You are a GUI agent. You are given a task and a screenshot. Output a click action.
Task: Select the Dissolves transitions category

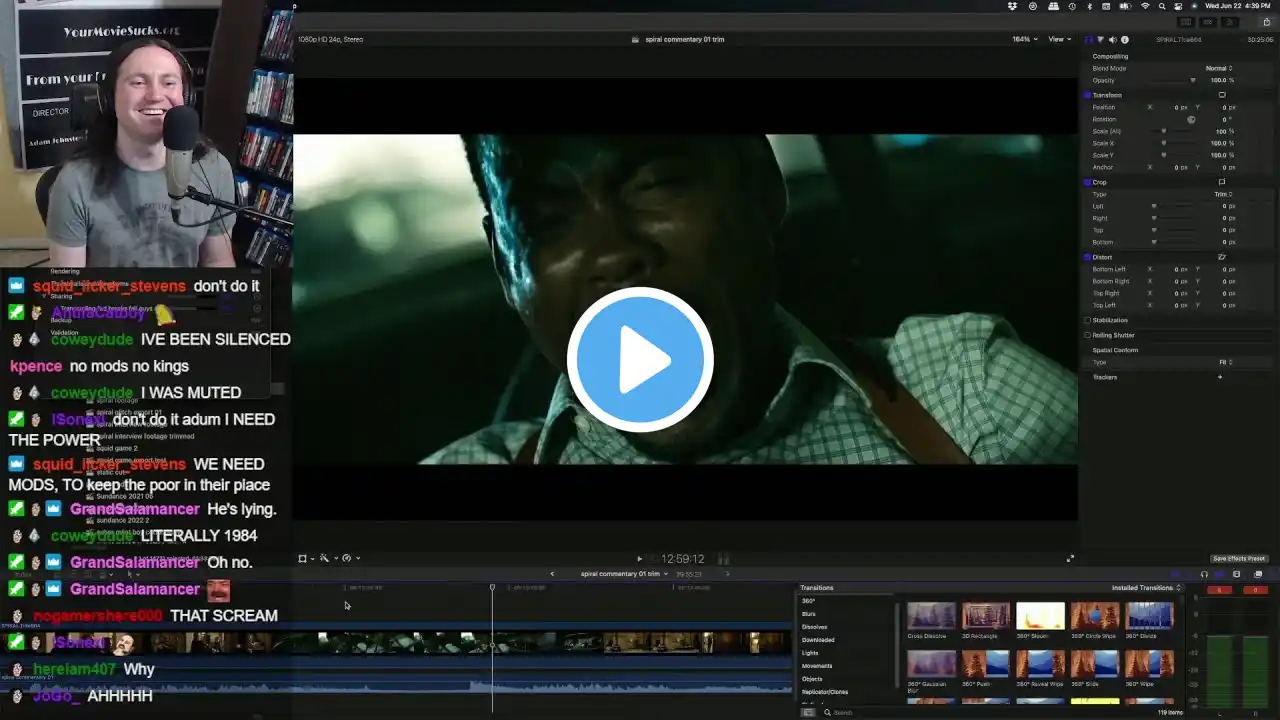(x=814, y=627)
